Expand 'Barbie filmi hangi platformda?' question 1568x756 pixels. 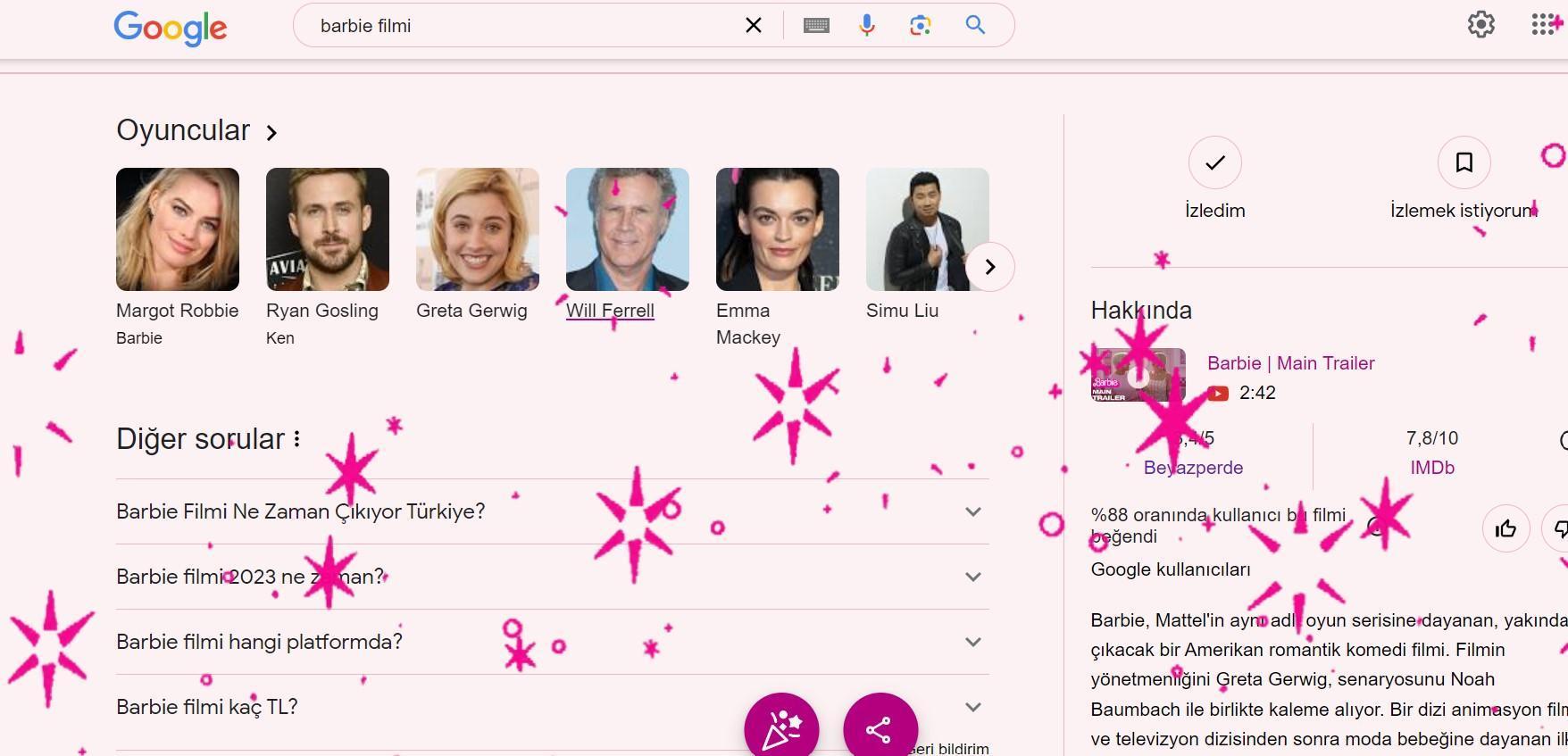pos(553,642)
